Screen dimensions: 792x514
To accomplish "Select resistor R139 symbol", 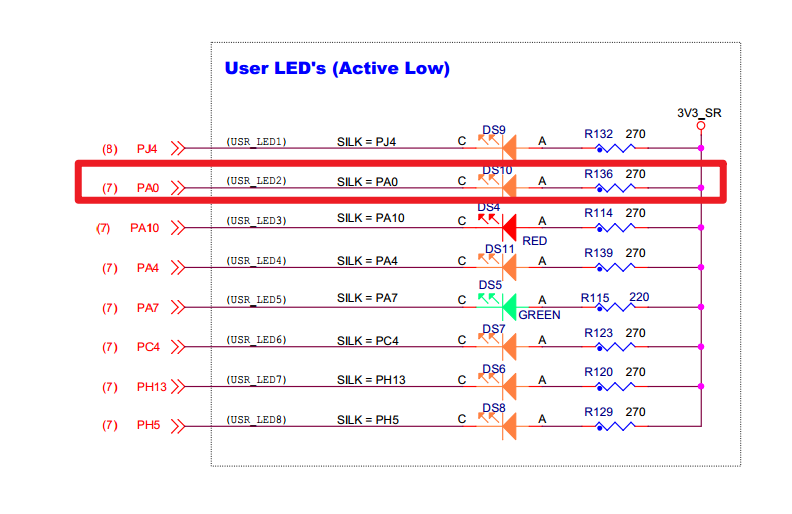I will coord(615,267).
